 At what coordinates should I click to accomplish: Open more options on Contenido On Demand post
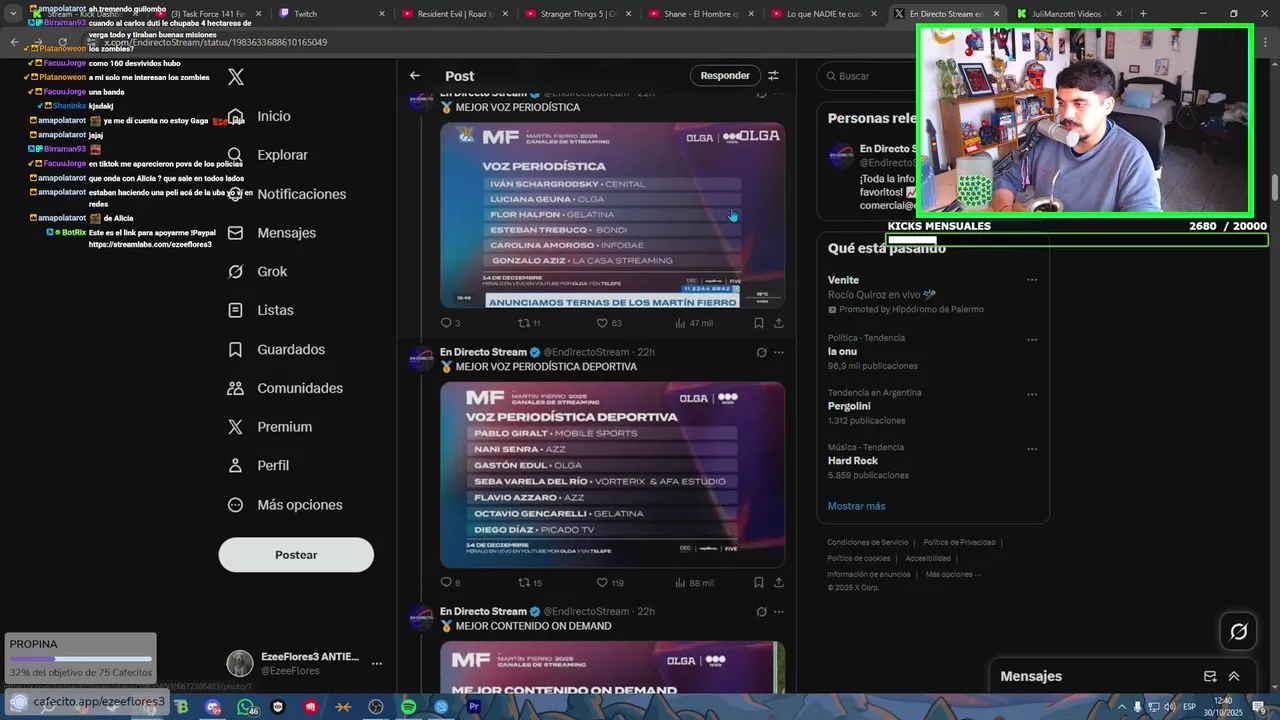(x=779, y=612)
